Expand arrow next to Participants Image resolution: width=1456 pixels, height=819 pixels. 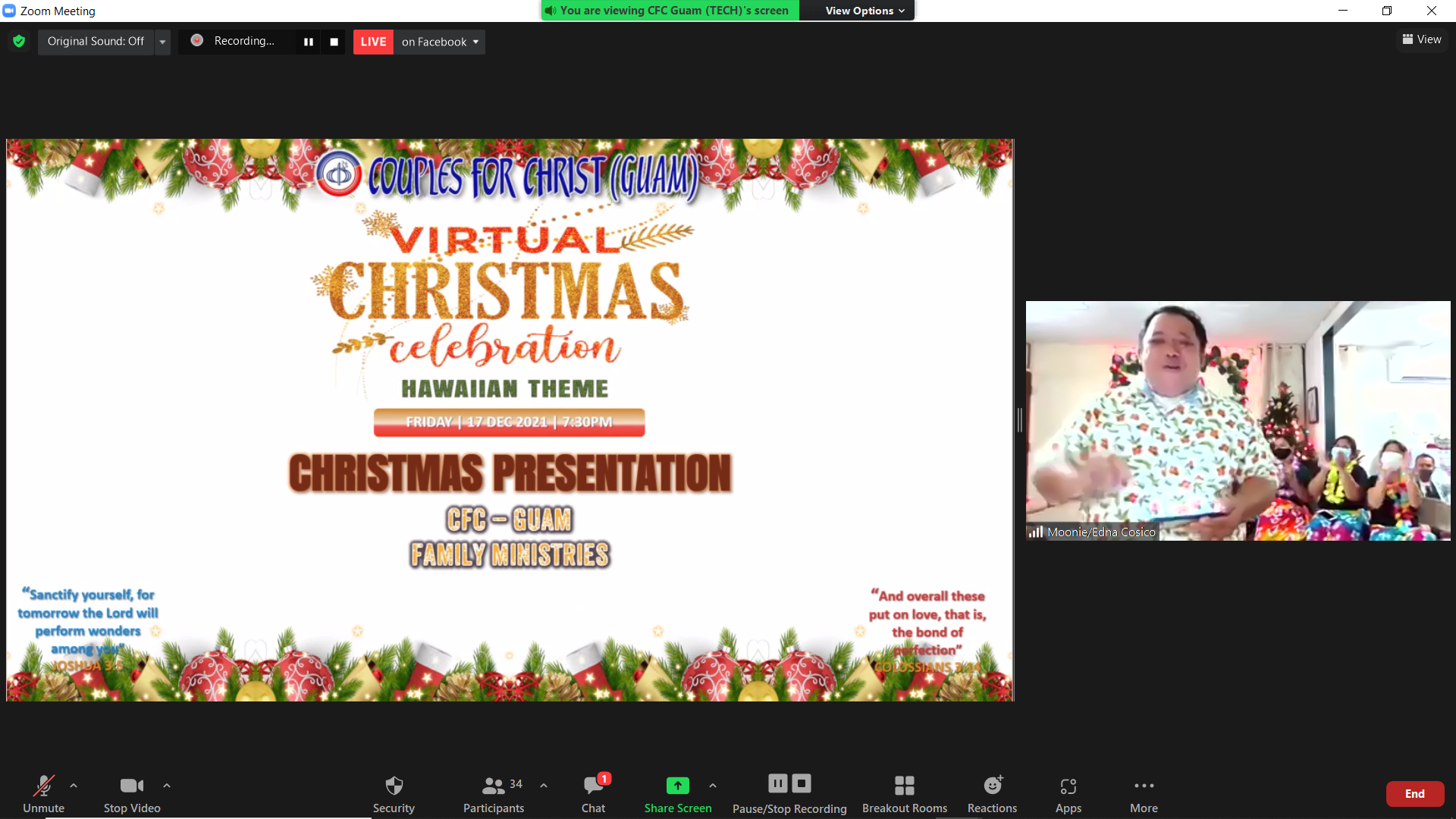(544, 786)
